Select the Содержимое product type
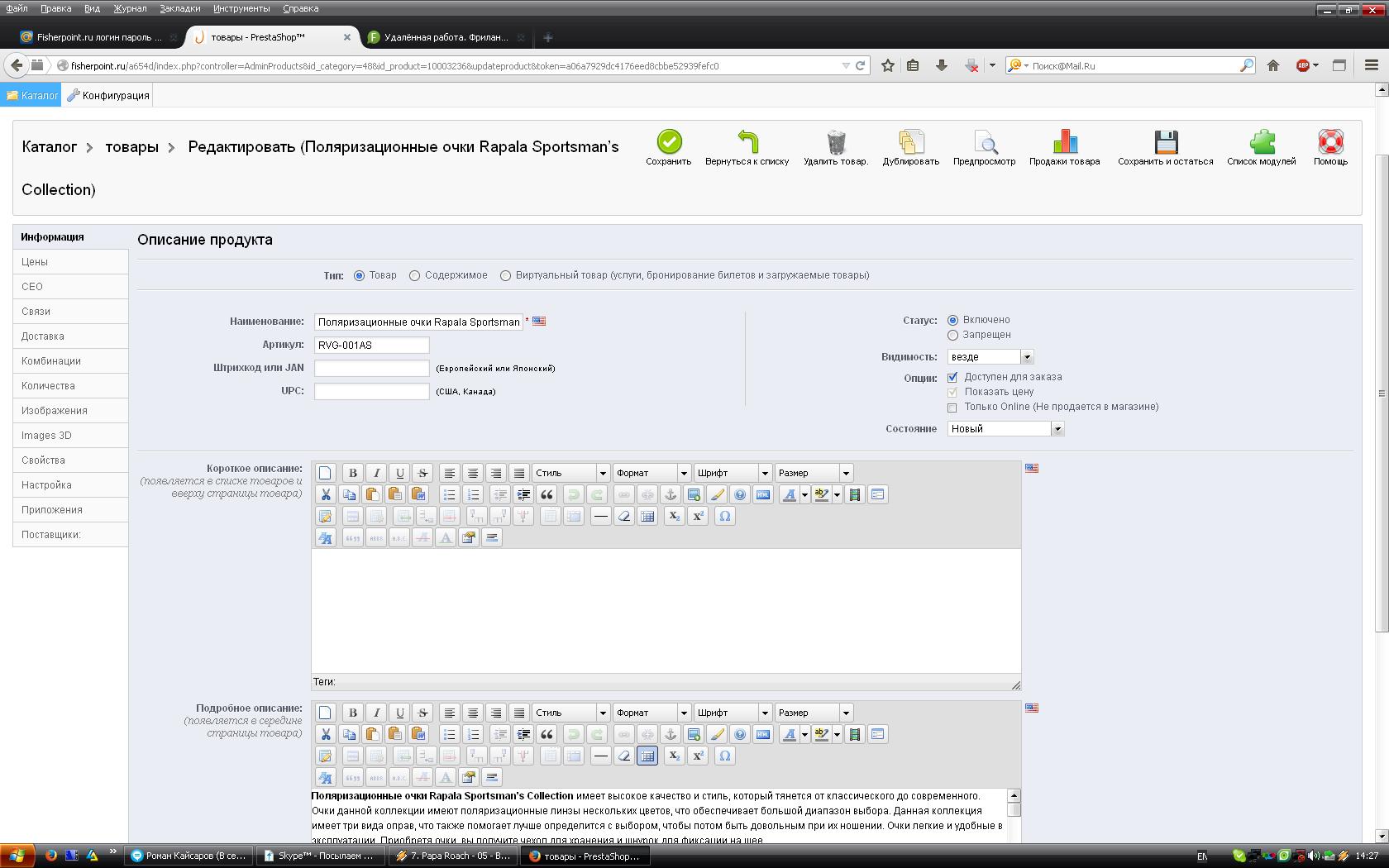This screenshot has width=1389, height=868. pyautogui.click(x=414, y=275)
